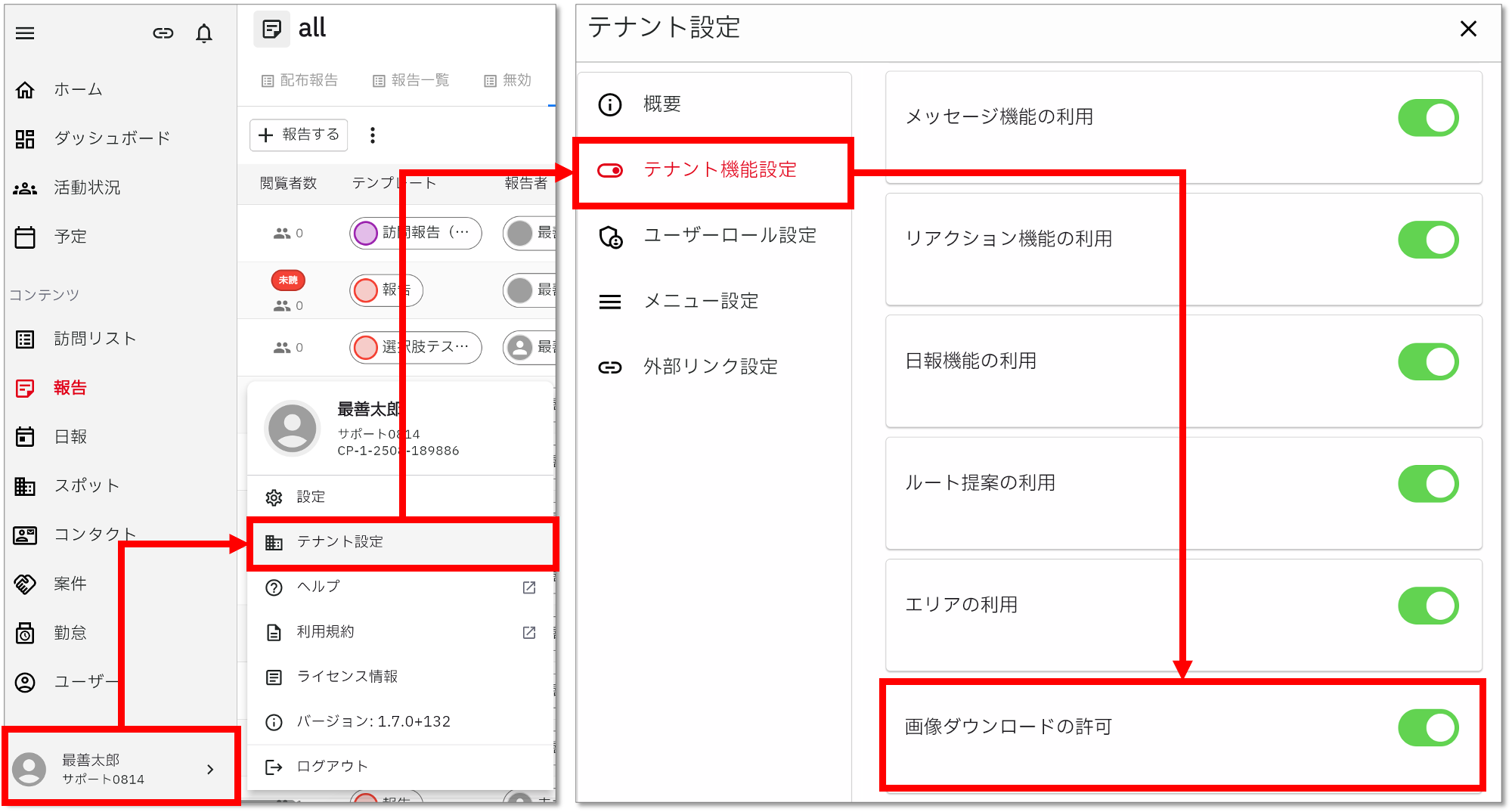Open the hamburger menu icon
Screen dimensions: 1512x812
[x=25, y=33]
